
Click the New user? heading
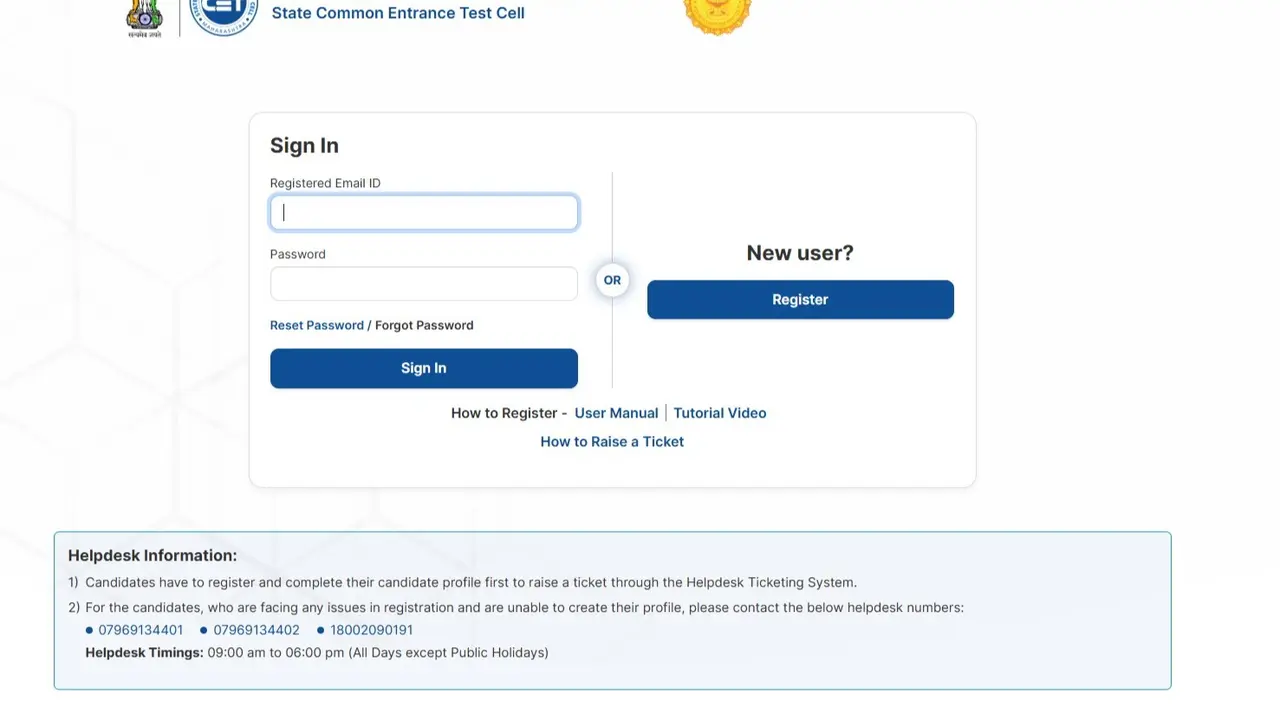point(800,253)
